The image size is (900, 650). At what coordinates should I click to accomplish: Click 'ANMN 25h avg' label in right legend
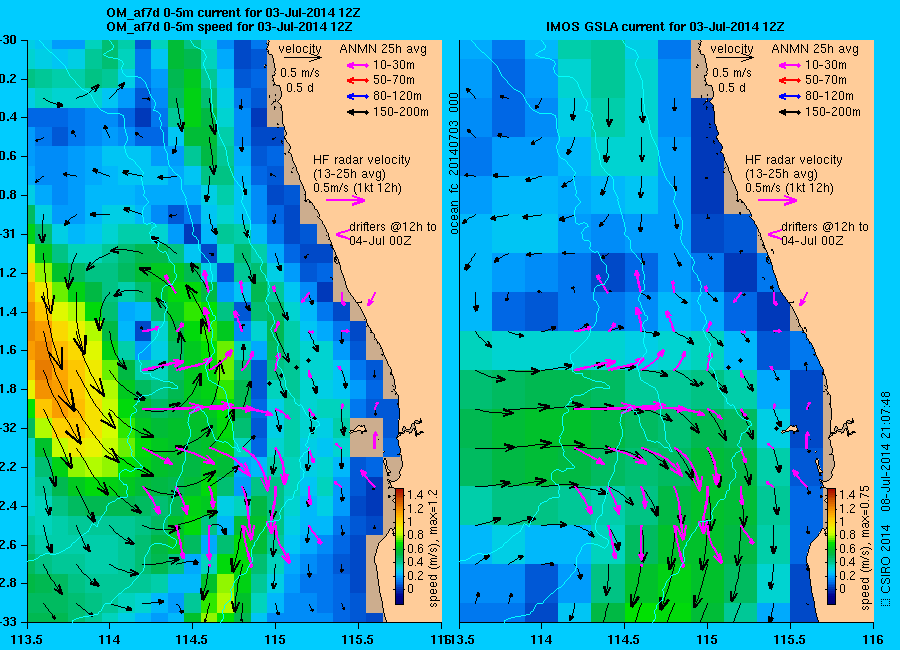[815, 49]
